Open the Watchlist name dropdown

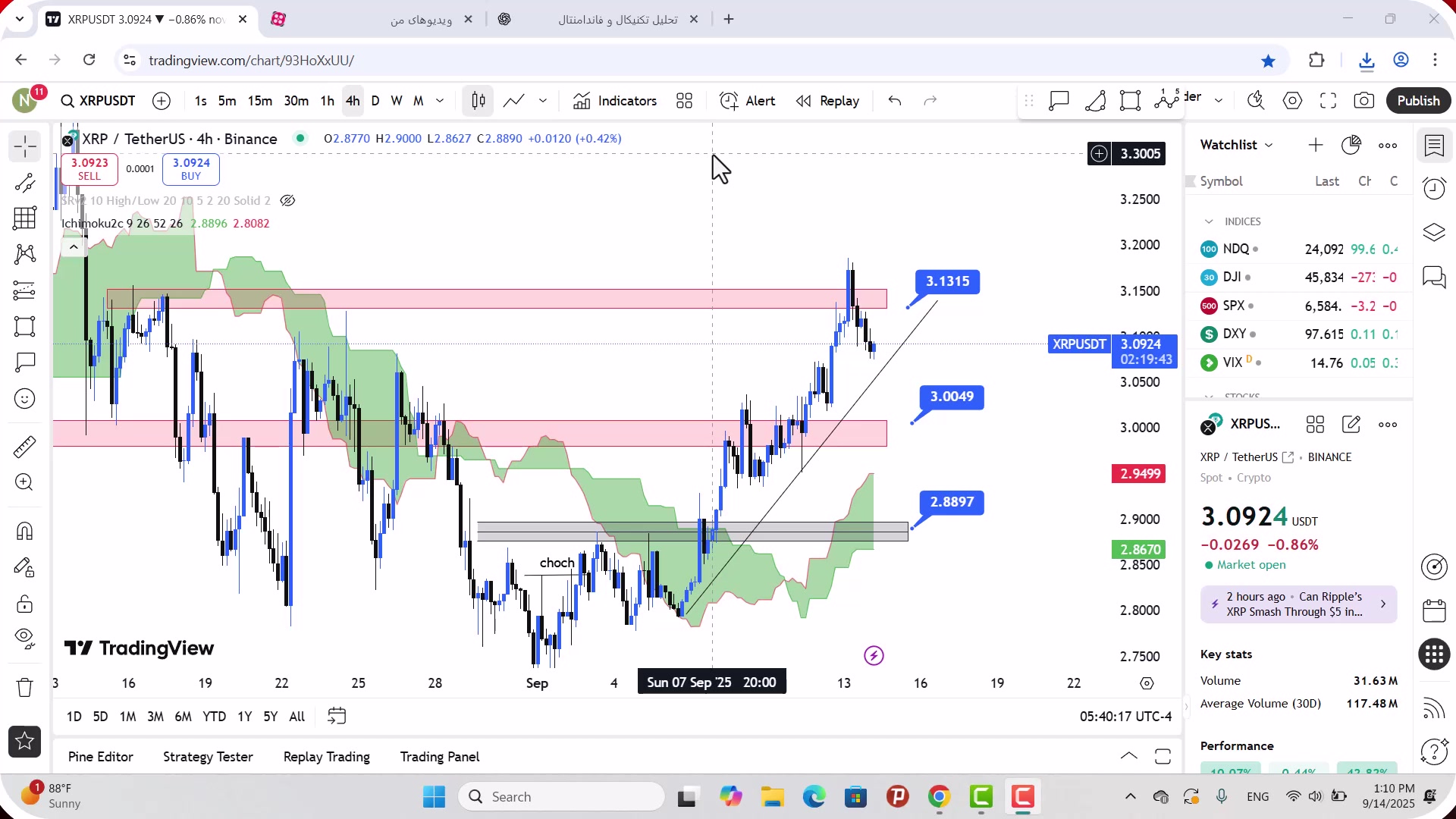1237,145
